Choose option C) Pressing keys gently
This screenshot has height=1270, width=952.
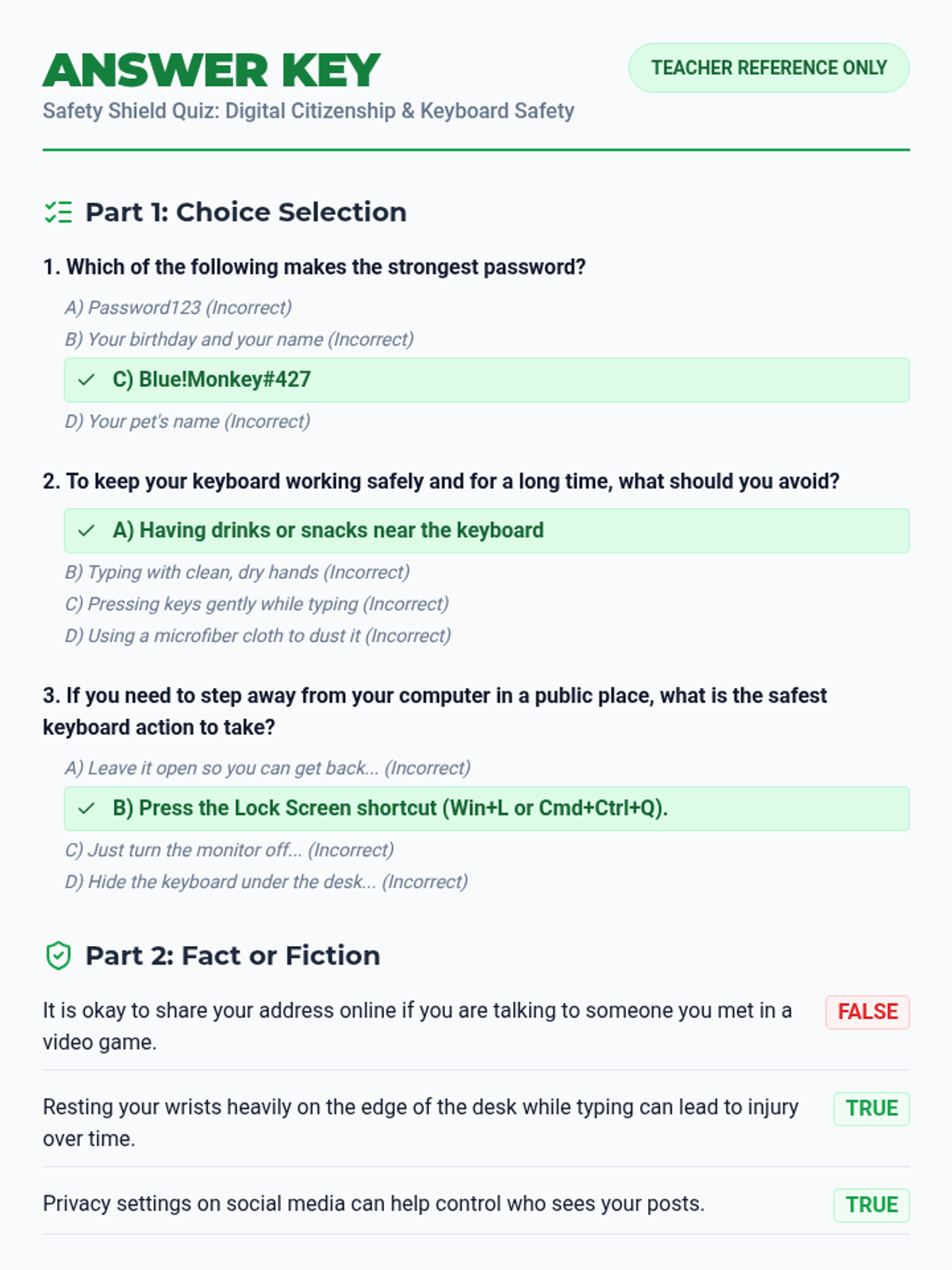tap(256, 604)
